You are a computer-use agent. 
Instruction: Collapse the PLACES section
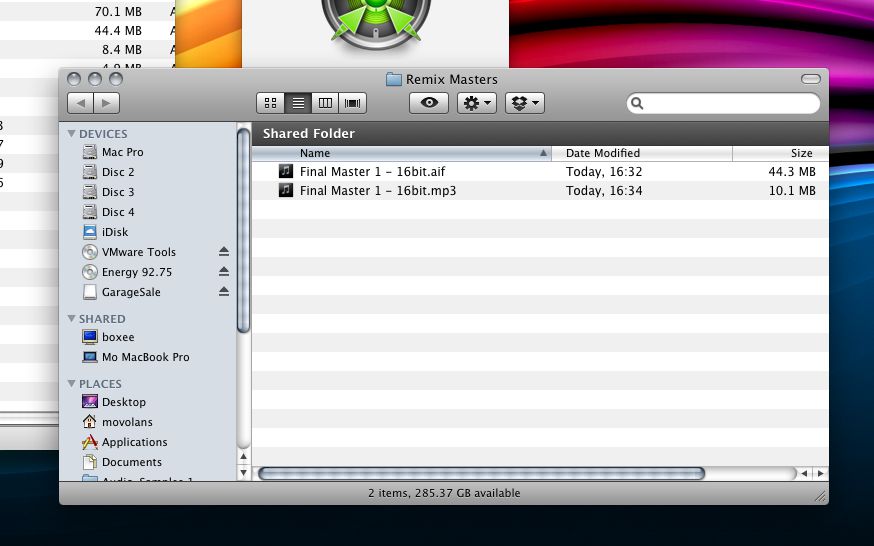71,384
